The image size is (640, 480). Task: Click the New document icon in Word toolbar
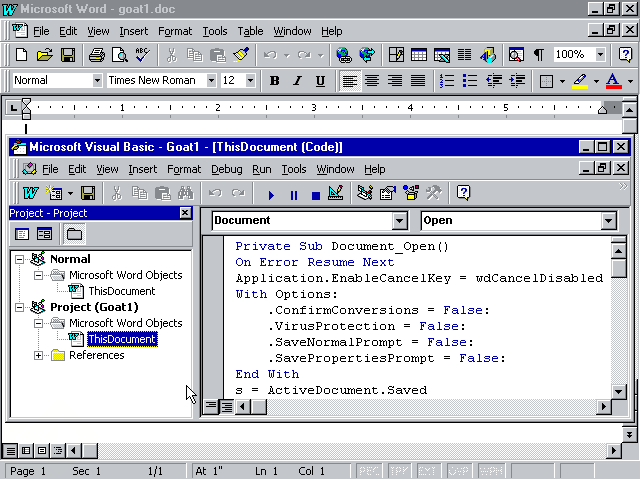21,55
